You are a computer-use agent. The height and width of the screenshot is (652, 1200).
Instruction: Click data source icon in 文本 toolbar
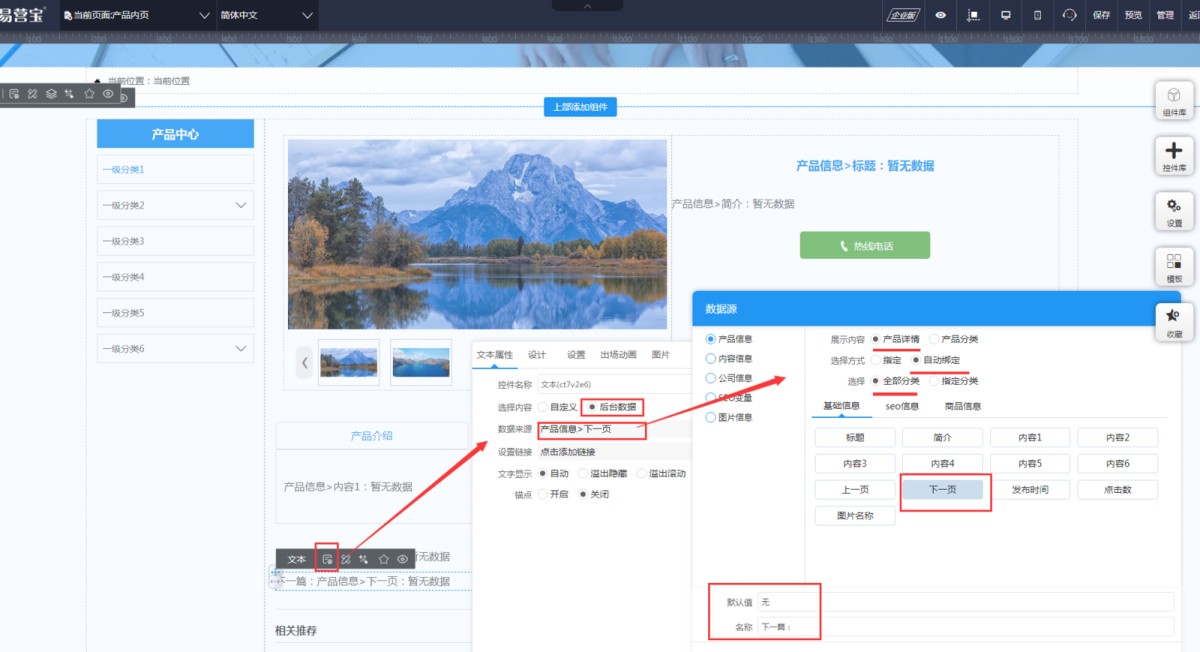pyautogui.click(x=327, y=559)
